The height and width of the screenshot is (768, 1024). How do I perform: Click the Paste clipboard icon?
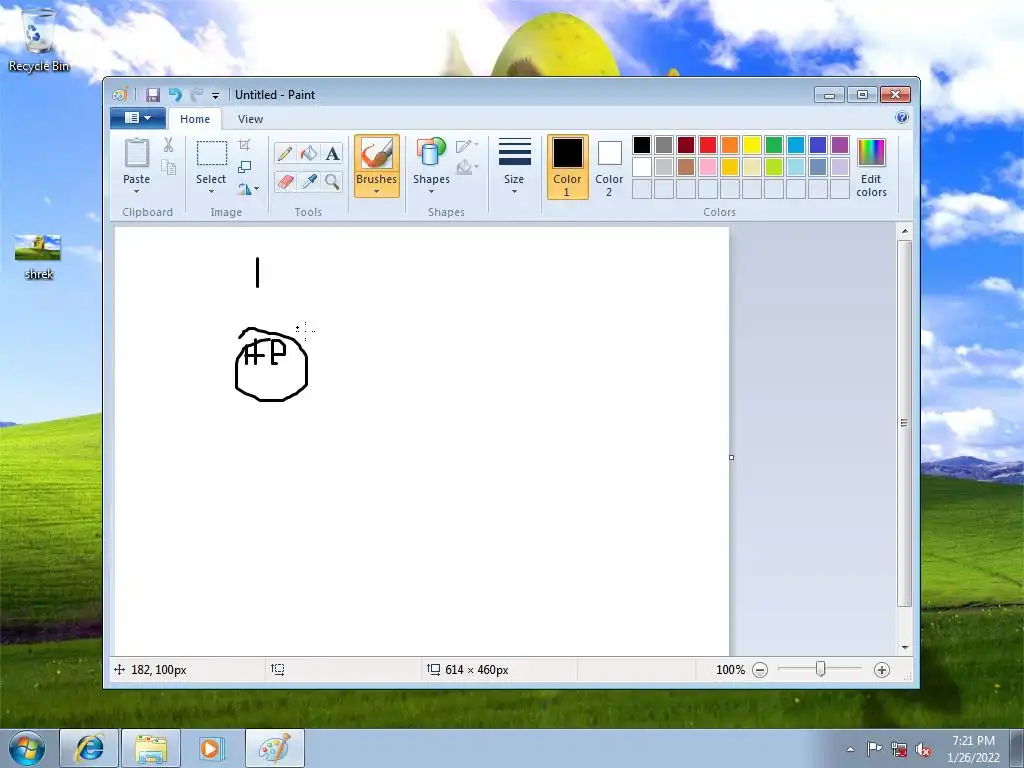136,154
